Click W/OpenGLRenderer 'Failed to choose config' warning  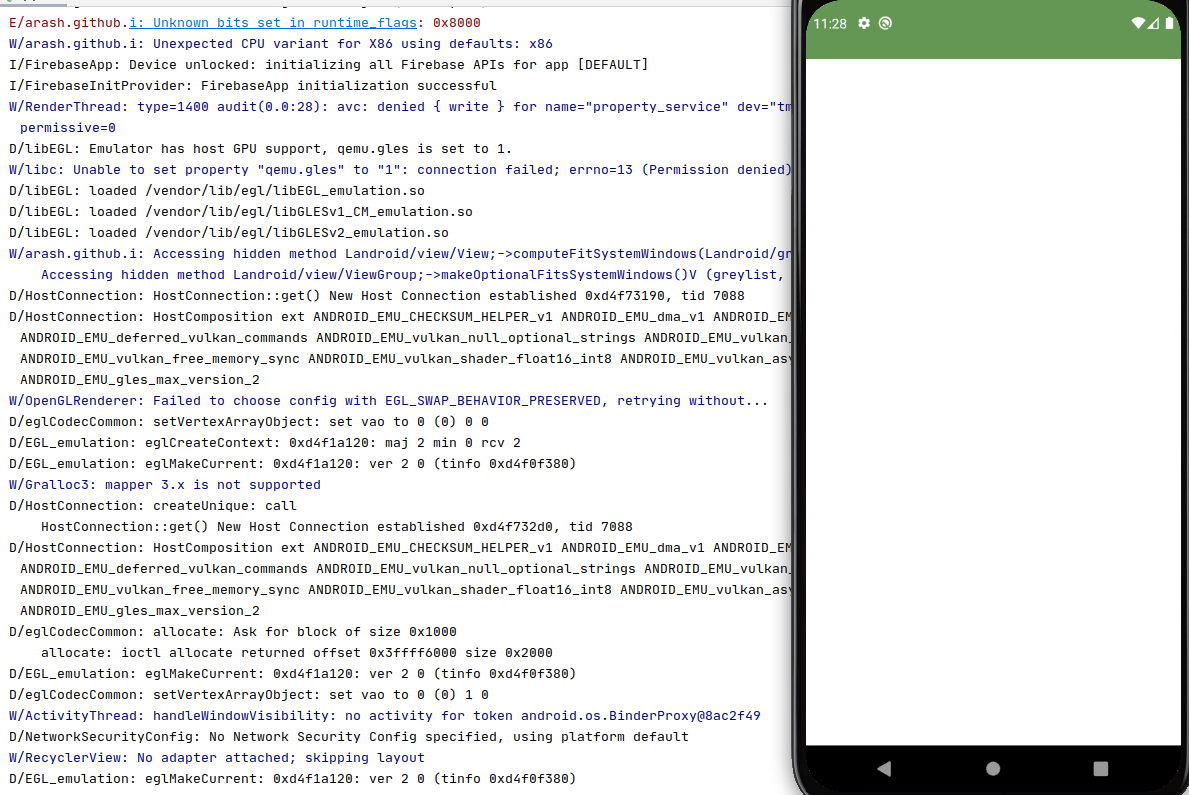point(388,401)
